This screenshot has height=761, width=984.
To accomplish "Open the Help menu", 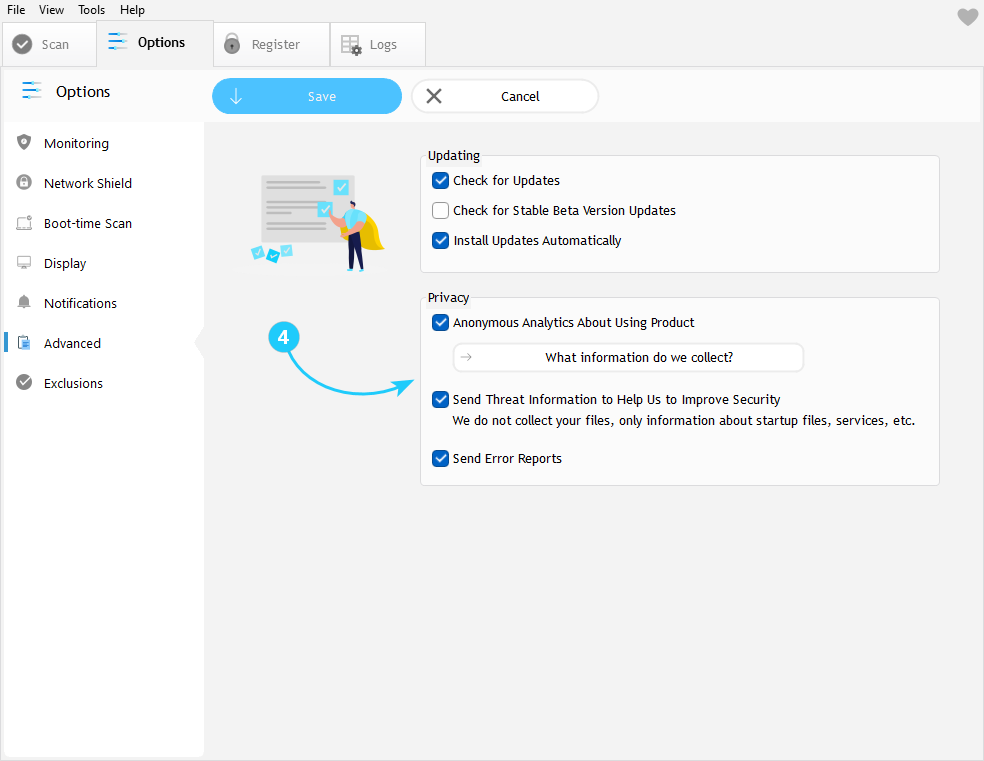I will coord(132,10).
